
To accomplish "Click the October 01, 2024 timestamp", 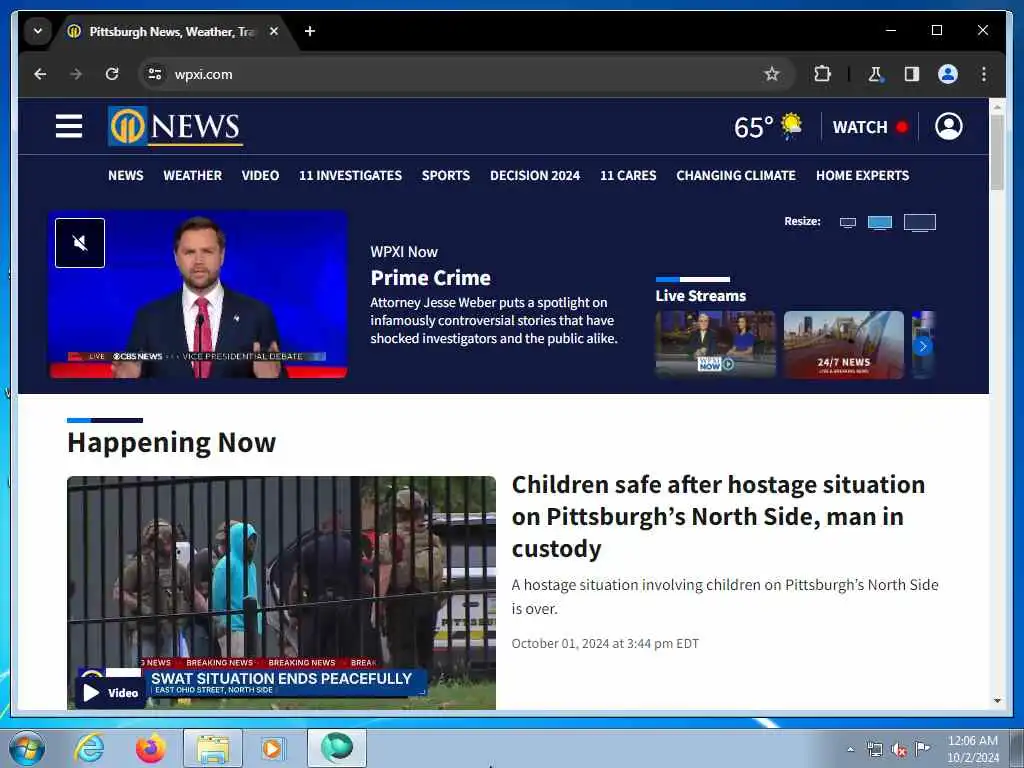I will click(605, 644).
